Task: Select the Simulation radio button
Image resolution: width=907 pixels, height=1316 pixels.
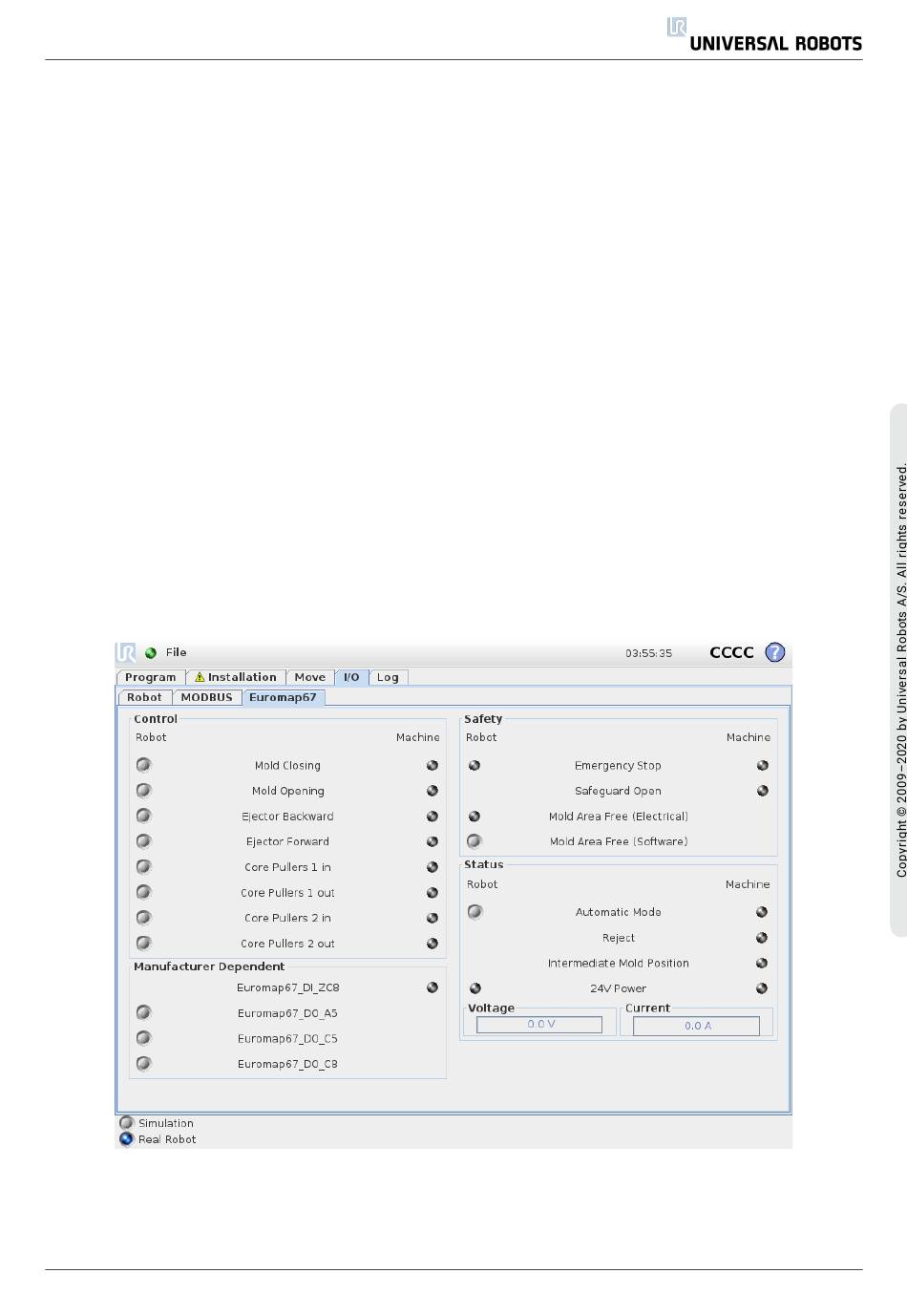Action: (126, 1123)
